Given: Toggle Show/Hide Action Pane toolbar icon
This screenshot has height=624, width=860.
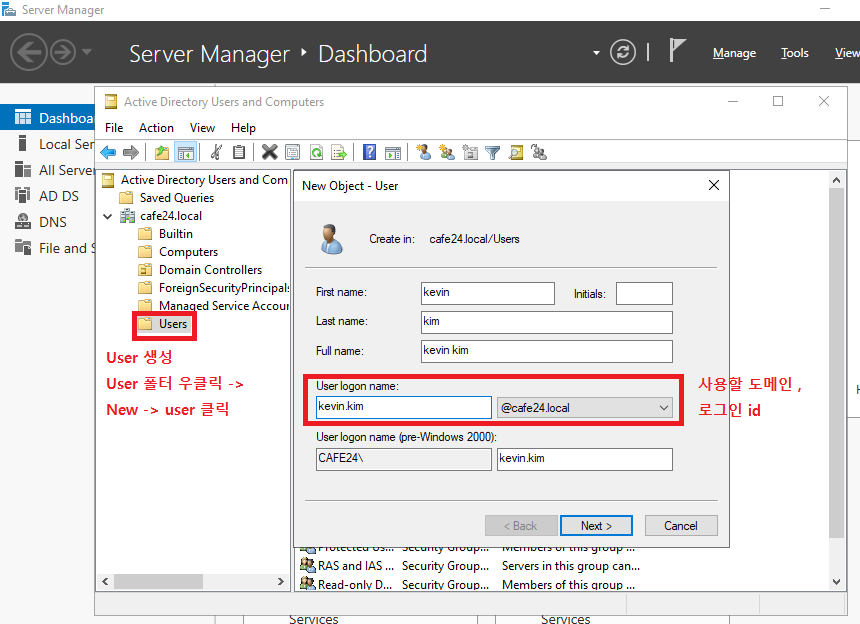Looking at the screenshot, I should [x=393, y=152].
